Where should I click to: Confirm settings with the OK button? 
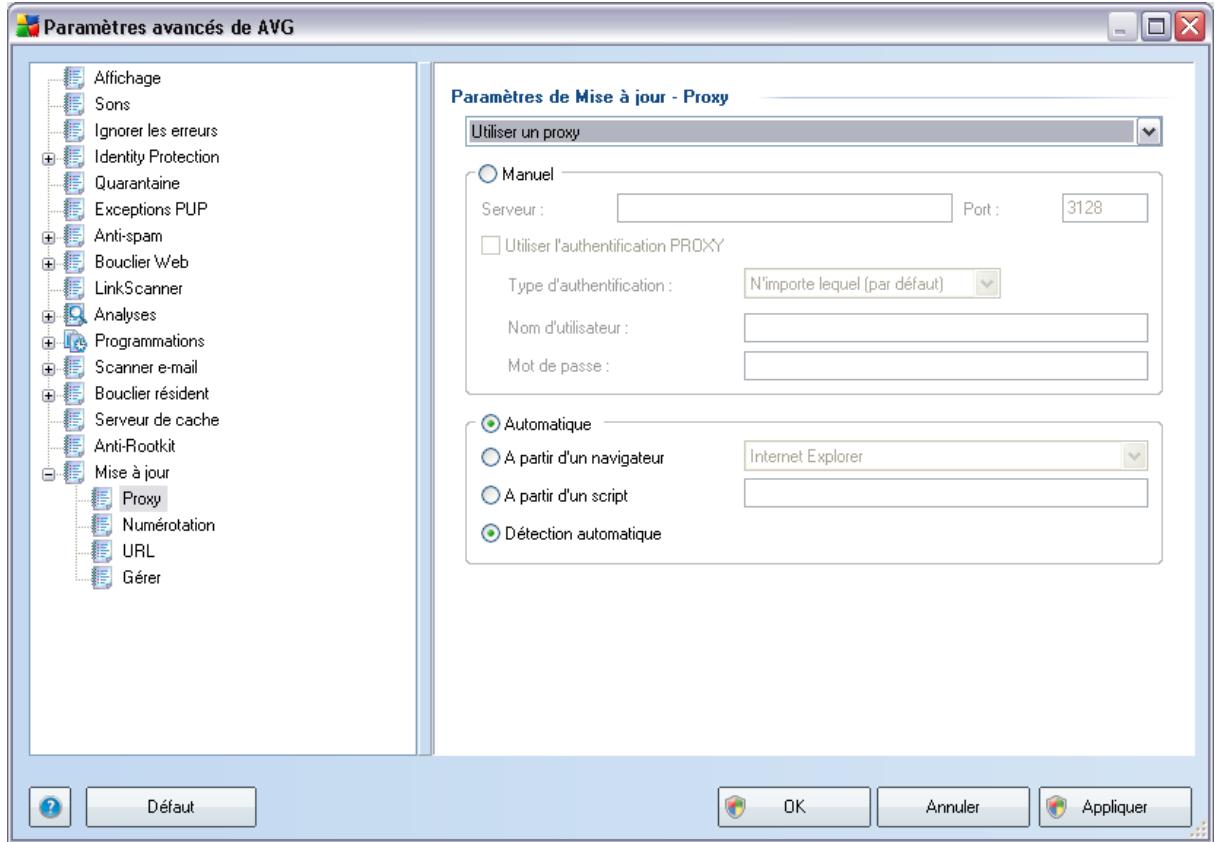coord(794,805)
